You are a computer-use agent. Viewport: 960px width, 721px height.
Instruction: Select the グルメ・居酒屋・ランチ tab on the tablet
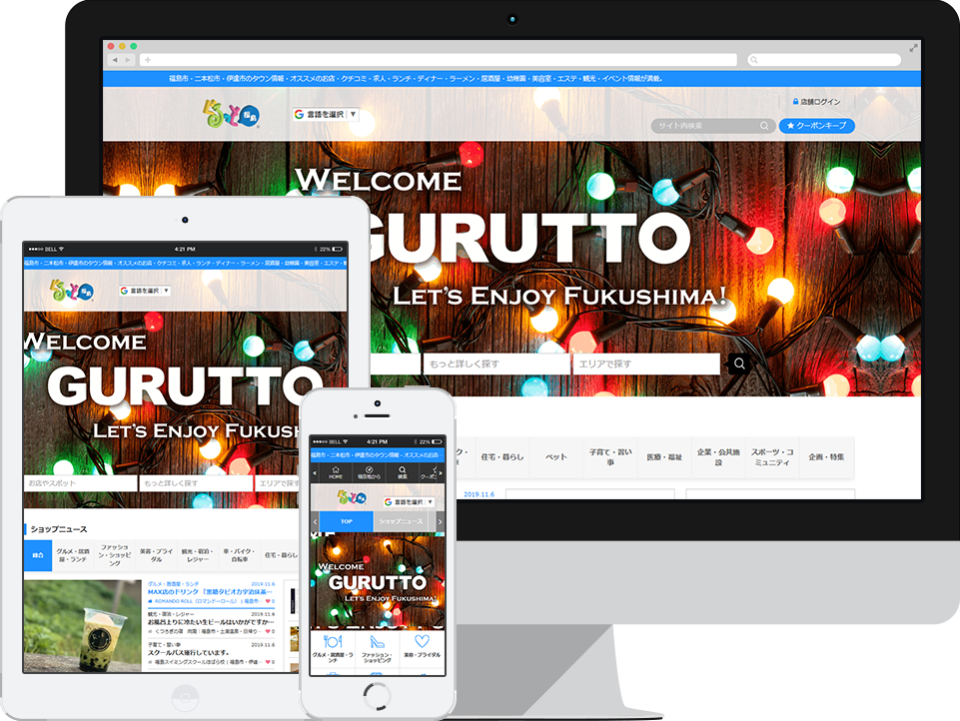point(73,555)
